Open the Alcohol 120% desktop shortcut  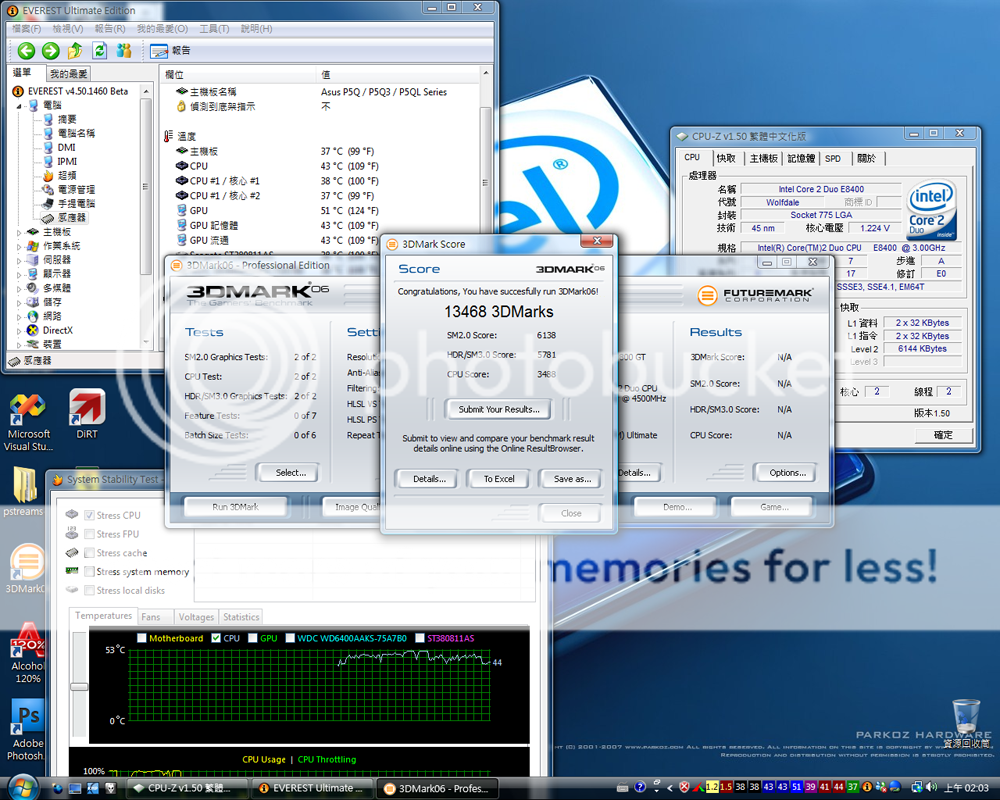point(27,652)
